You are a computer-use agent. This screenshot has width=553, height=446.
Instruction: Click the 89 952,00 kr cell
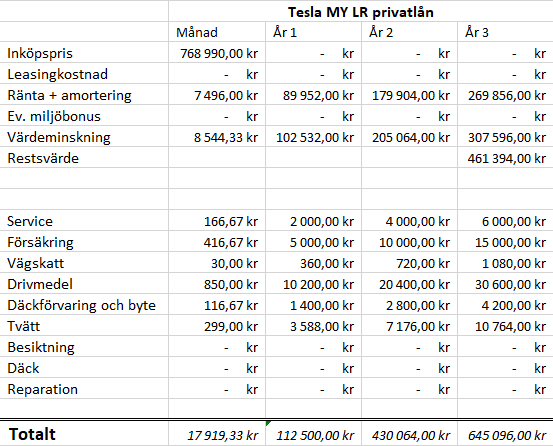pos(313,95)
